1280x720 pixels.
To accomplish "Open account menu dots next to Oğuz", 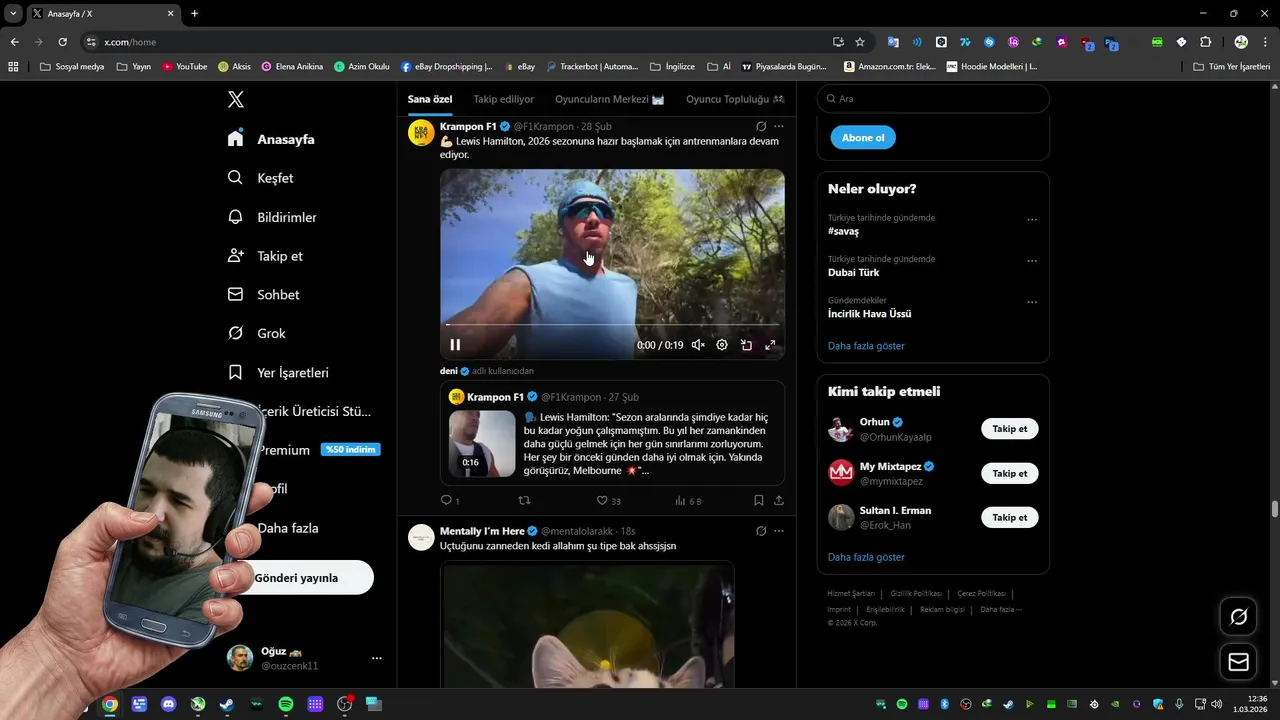I will (x=377, y=658).
